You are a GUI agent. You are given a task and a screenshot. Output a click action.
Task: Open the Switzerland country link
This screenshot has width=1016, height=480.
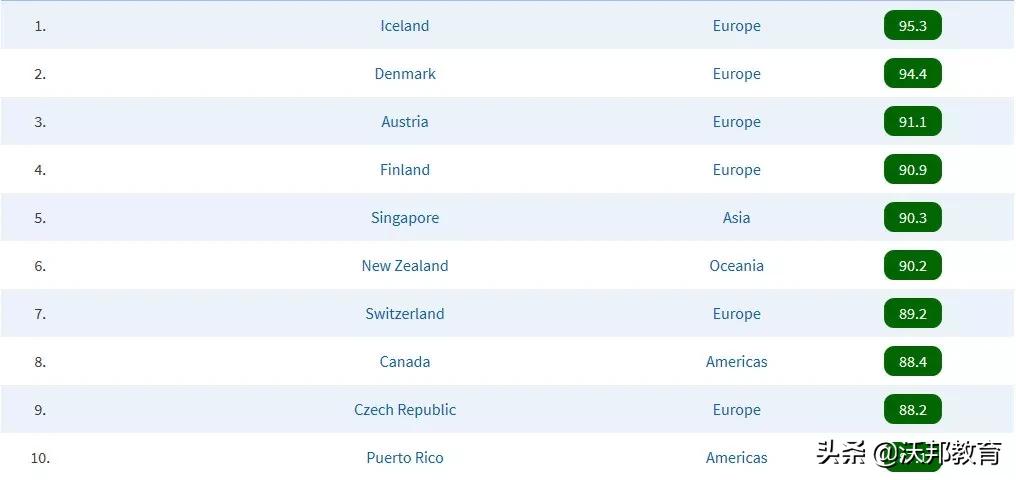click(x=405, y=314)
